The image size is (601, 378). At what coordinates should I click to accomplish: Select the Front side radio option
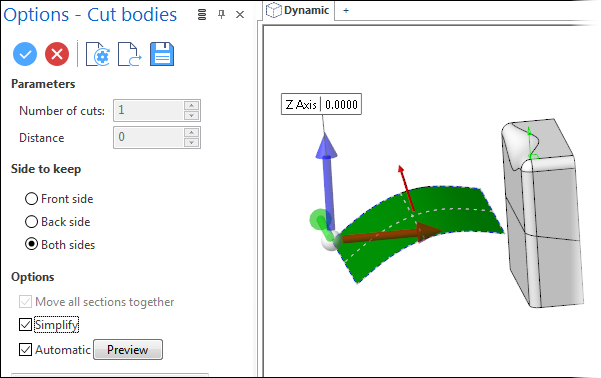(x=31, y=199)
